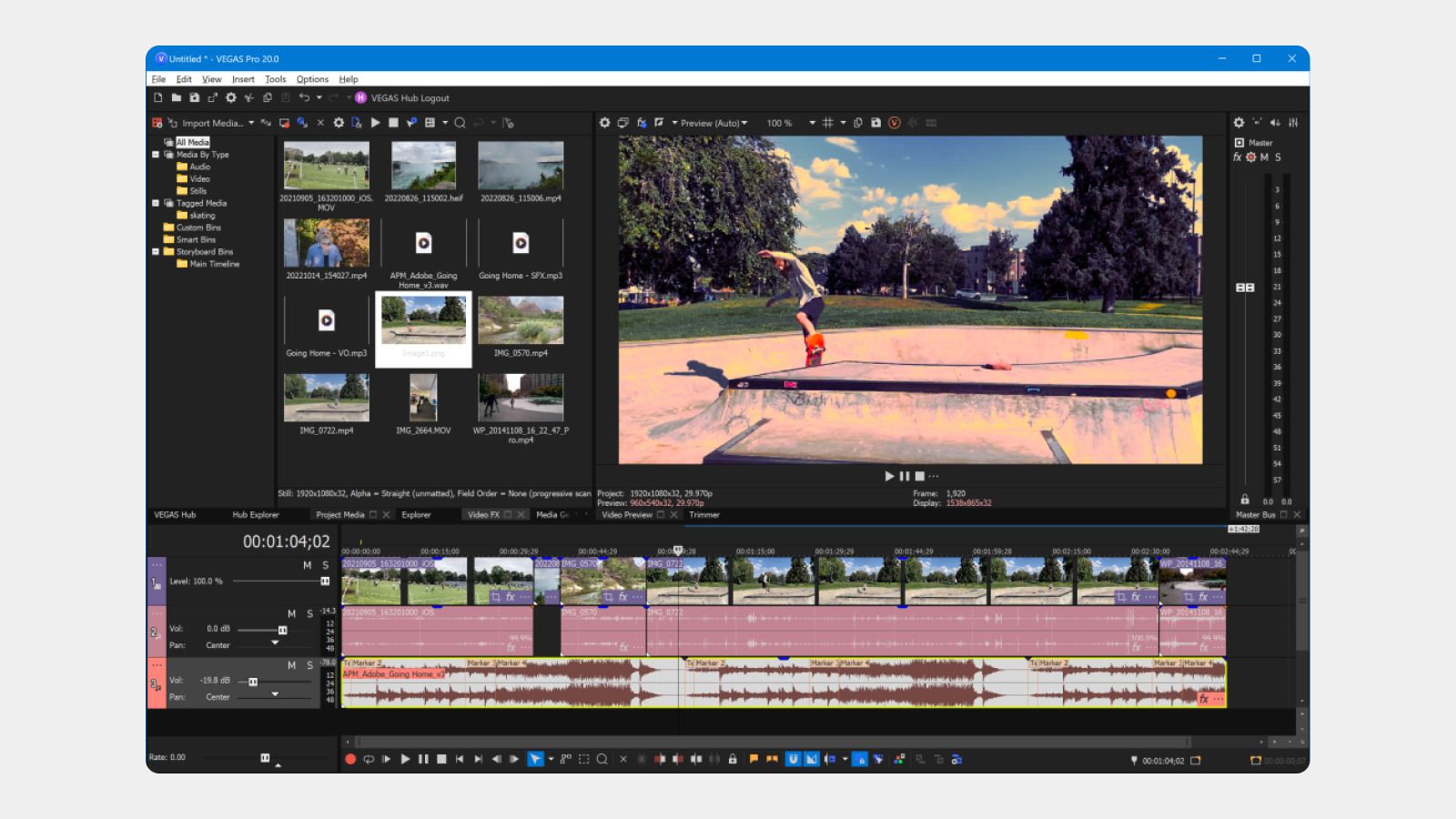The height and width of the screenshot is (819, 1456).
Task: Toggle Automatic Crossfades icon
Action: tap(812, 759)
